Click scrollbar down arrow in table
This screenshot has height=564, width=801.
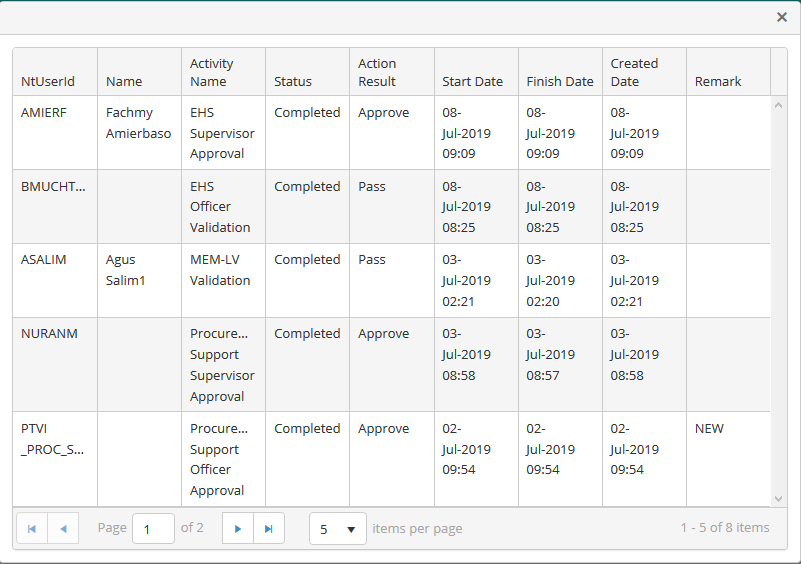click(x=778, y=498)
